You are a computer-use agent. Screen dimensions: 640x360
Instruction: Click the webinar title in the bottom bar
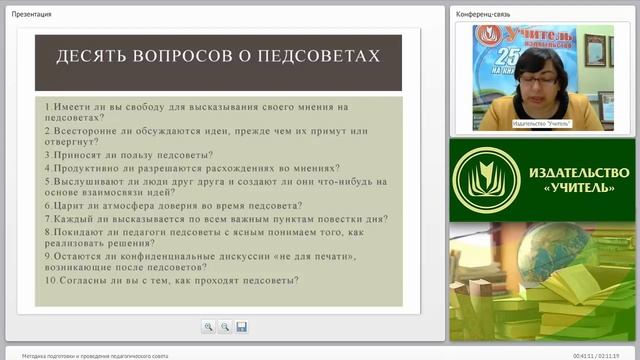(x=95, y=356)
